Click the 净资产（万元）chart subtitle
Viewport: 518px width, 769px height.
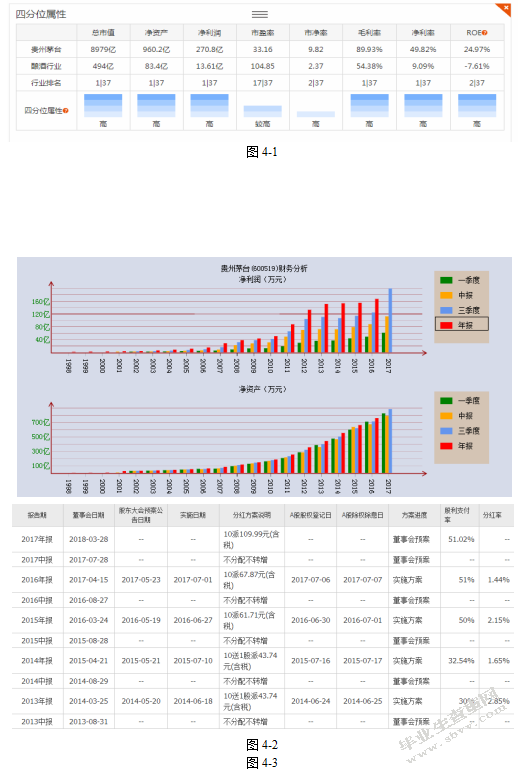[262, 389]
